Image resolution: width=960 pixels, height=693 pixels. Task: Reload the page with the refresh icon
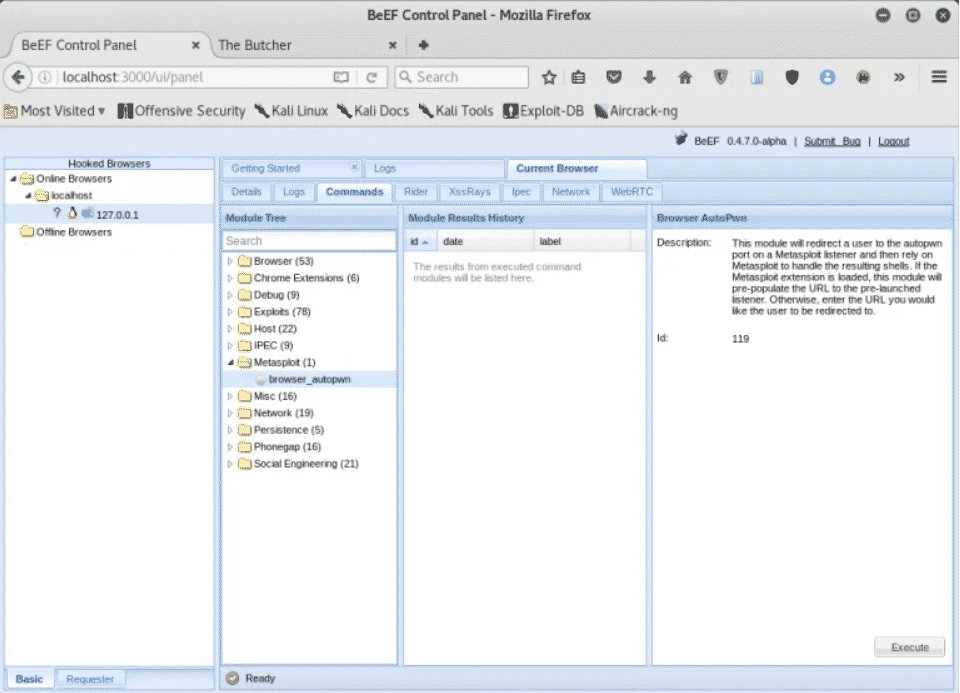click(371, 77)
